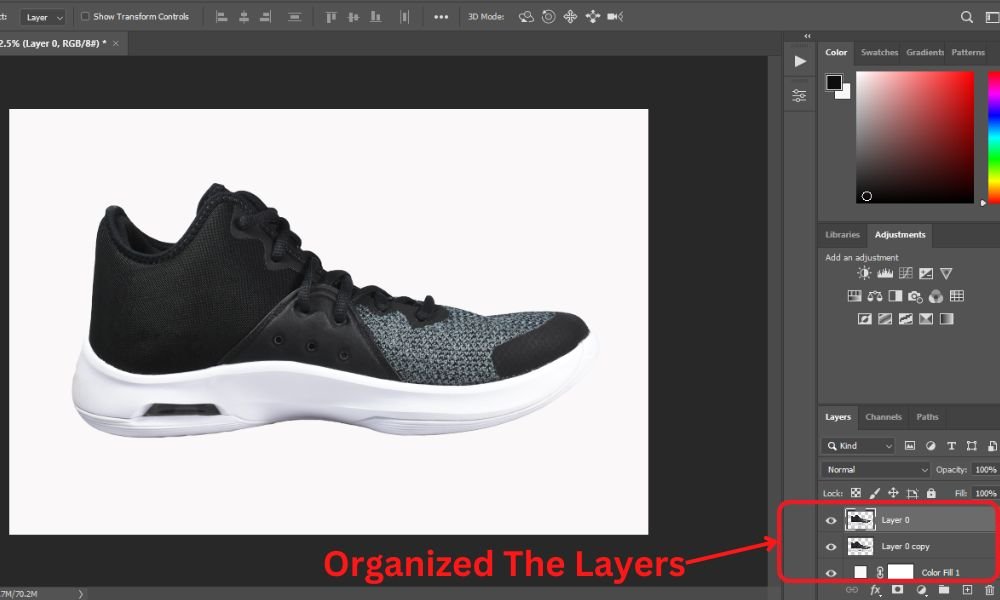1000x600 pixels.
Task: Click the Align right edges icon
Action: [265, 17]
